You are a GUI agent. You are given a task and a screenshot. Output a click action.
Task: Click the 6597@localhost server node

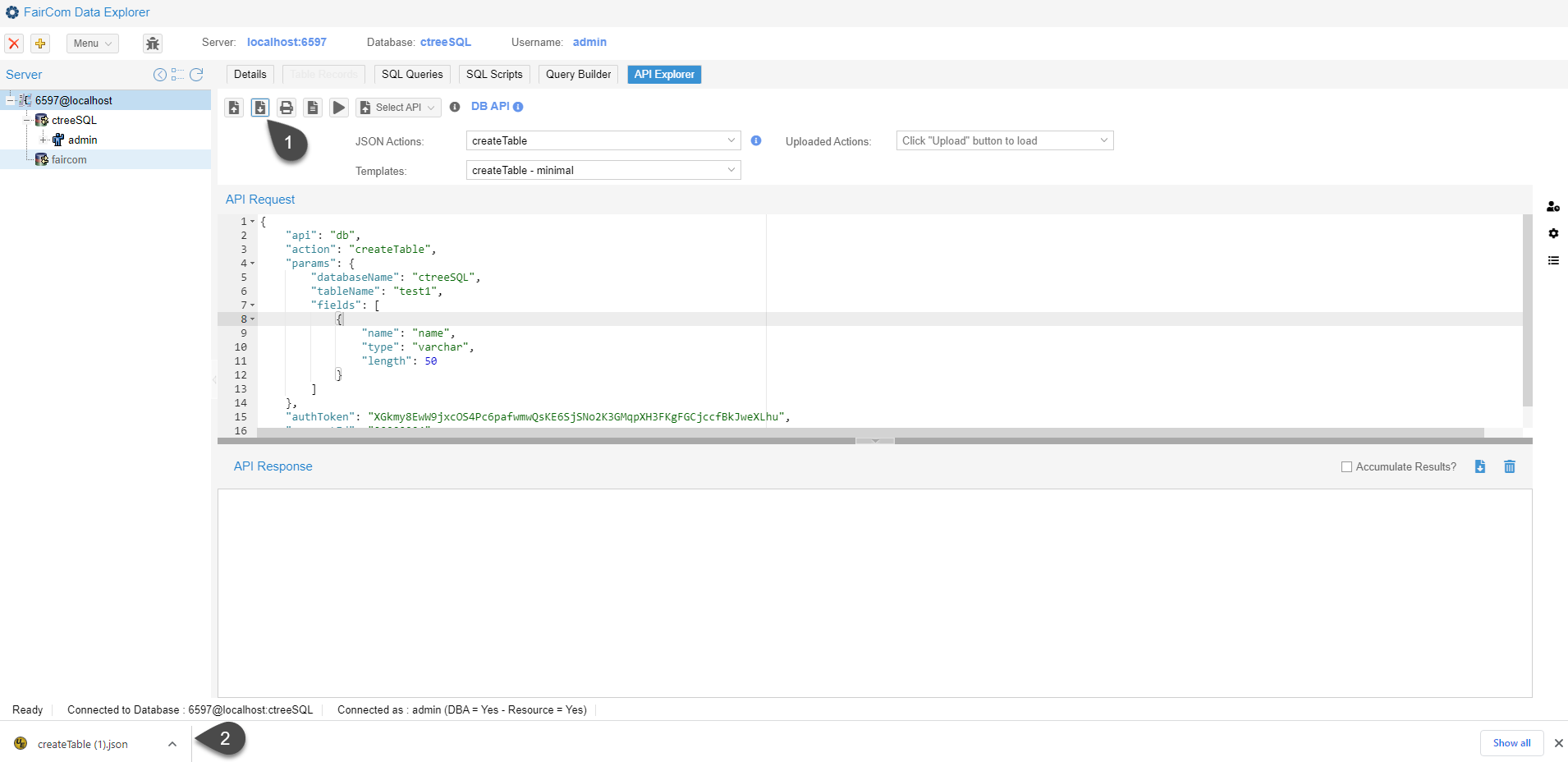73,100
